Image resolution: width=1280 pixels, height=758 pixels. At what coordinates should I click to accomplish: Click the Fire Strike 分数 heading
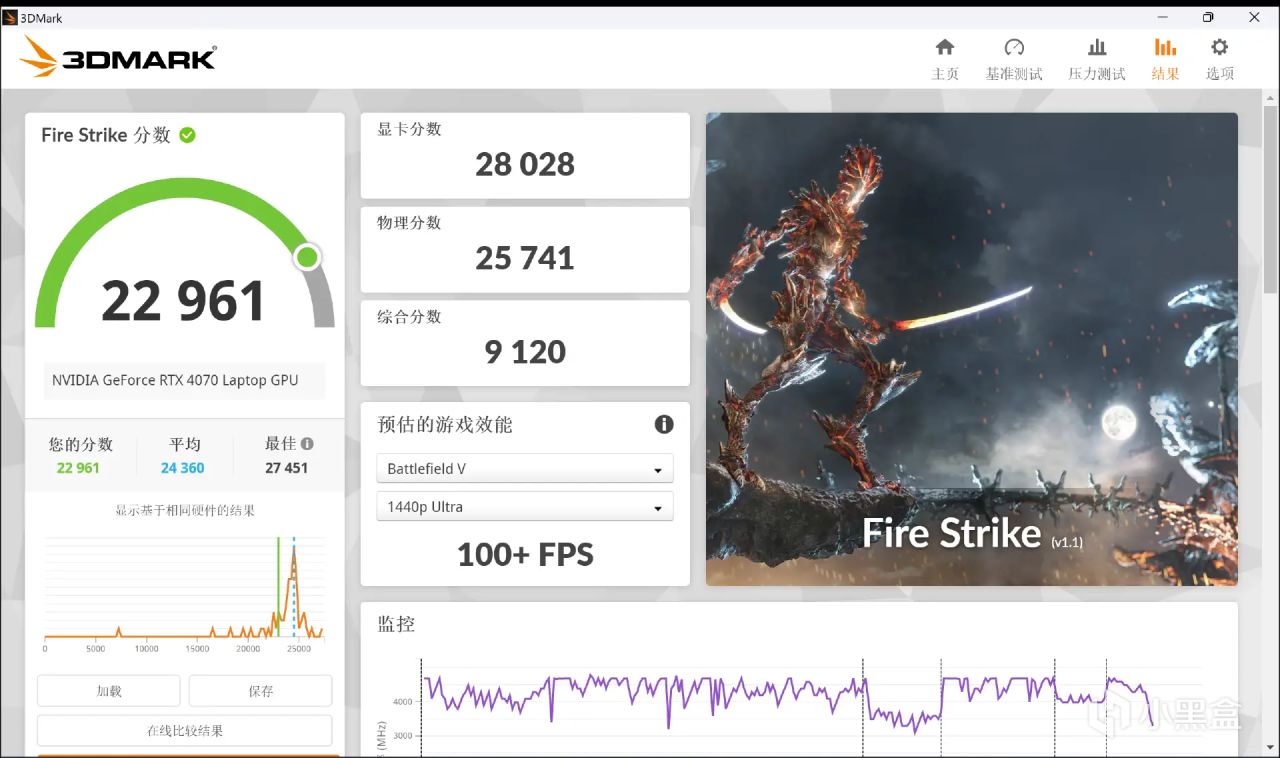tap(106, 135)
